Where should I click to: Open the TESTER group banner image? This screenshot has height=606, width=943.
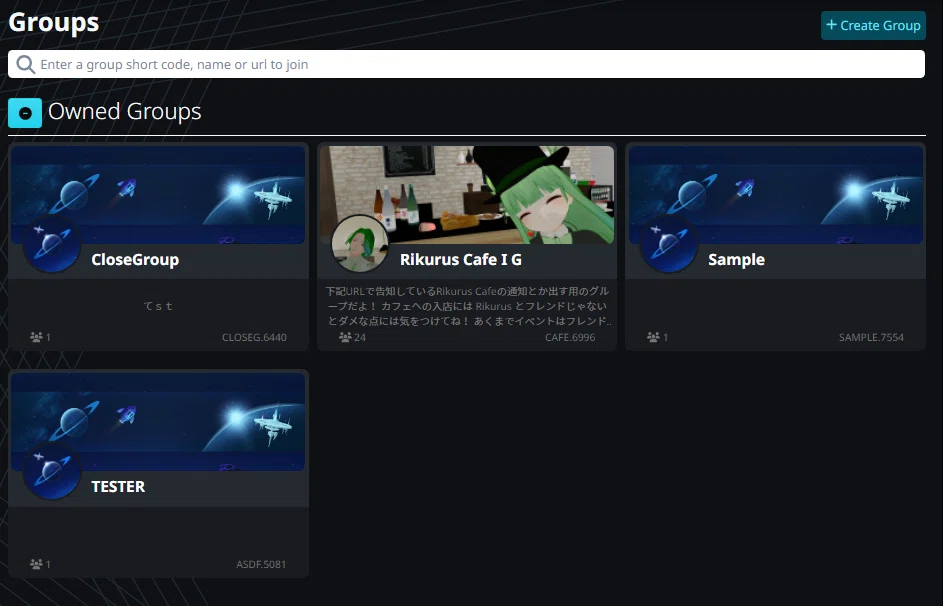(158, 421)
